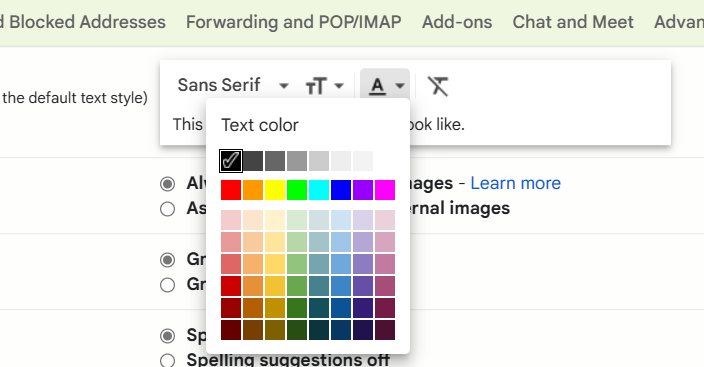Select the radio button ending in 'images - Learn more'
The width and height of the screenshot is (704, 367).
[x=167, y=184]
